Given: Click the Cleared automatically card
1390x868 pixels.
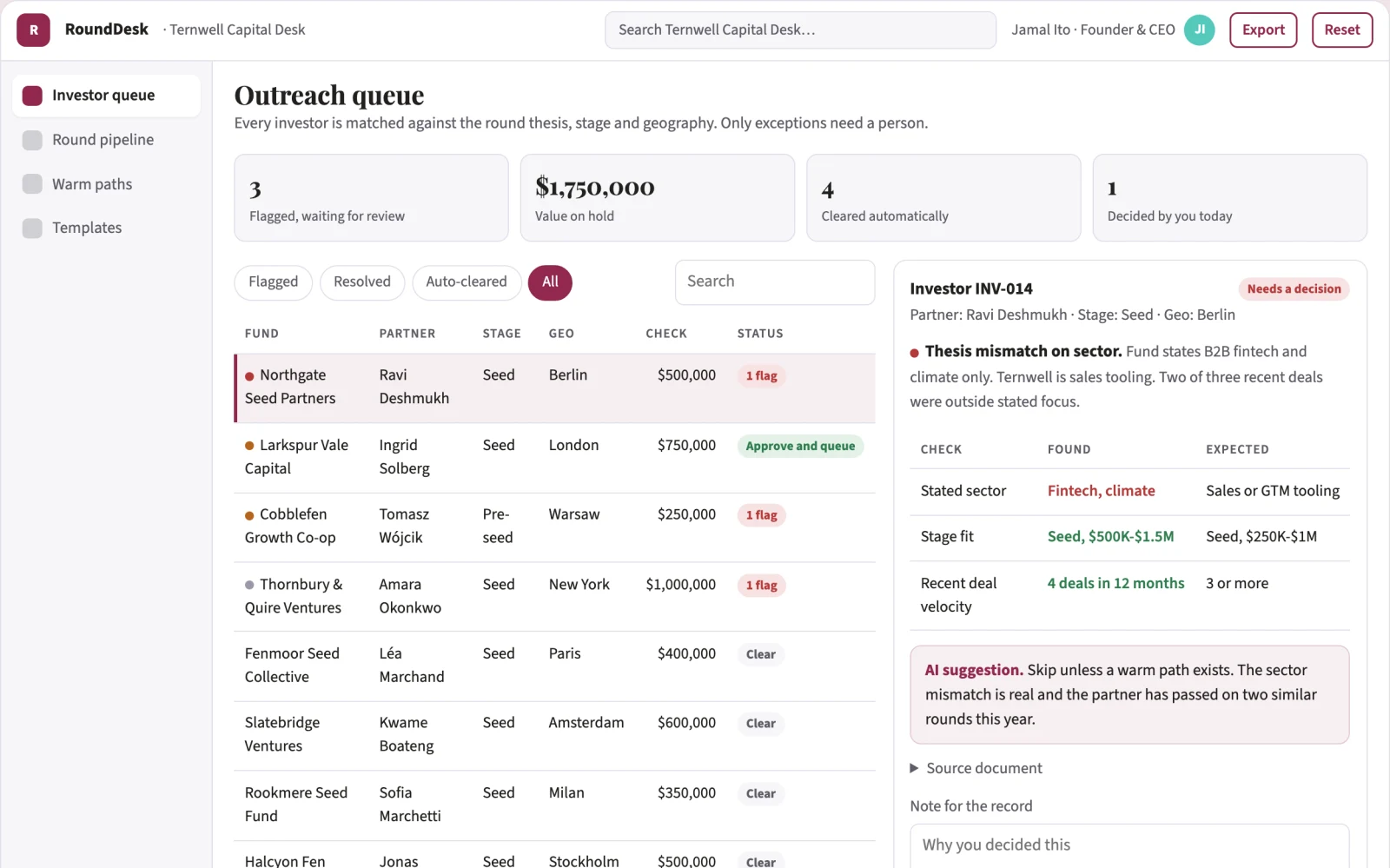Looking at the screenshot, I should point(943,198).
